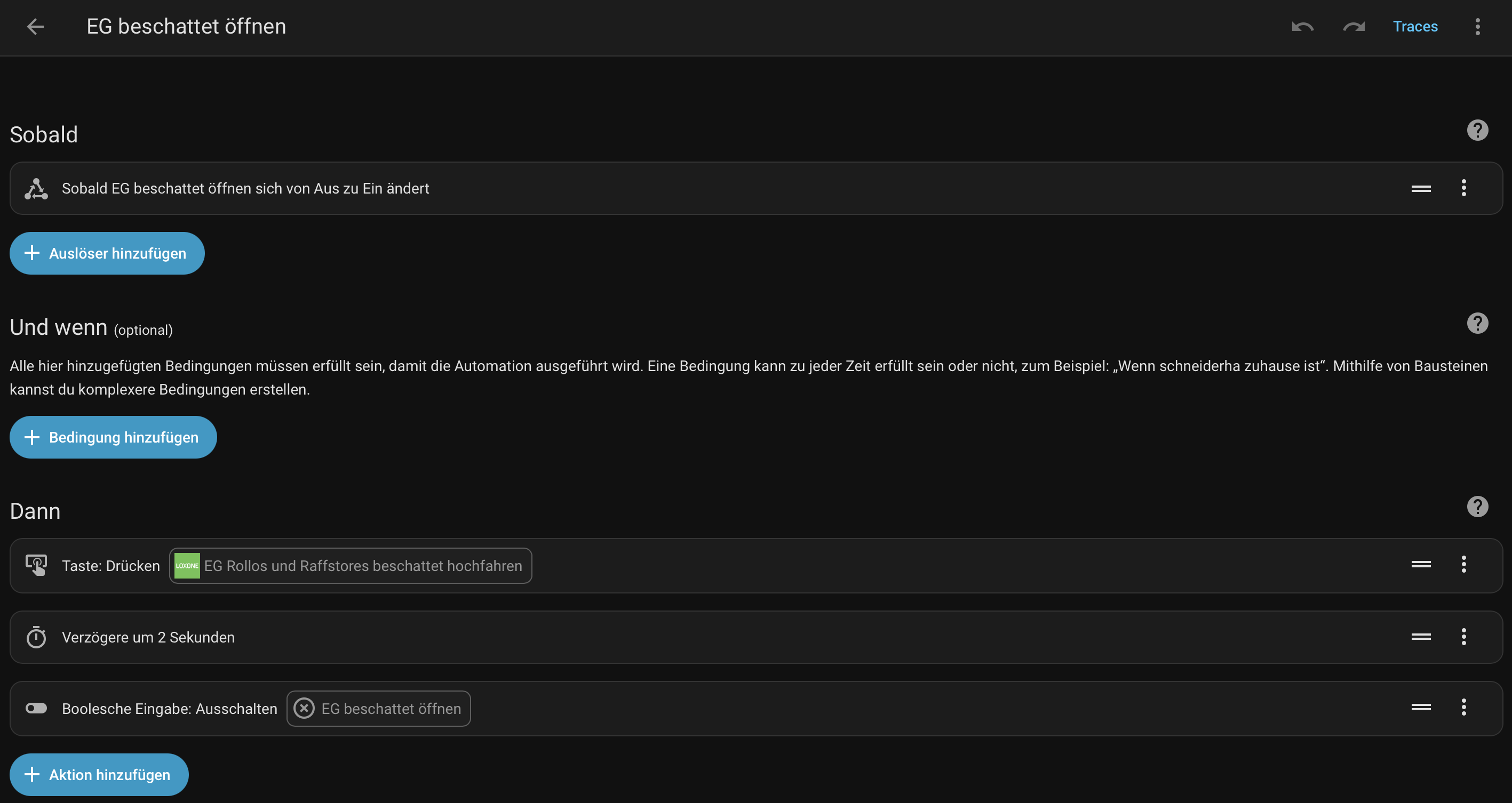Screen dimensions: 1512x803
Task: Expand the Taste: Drücken action
Action: (x=110, y=566)
